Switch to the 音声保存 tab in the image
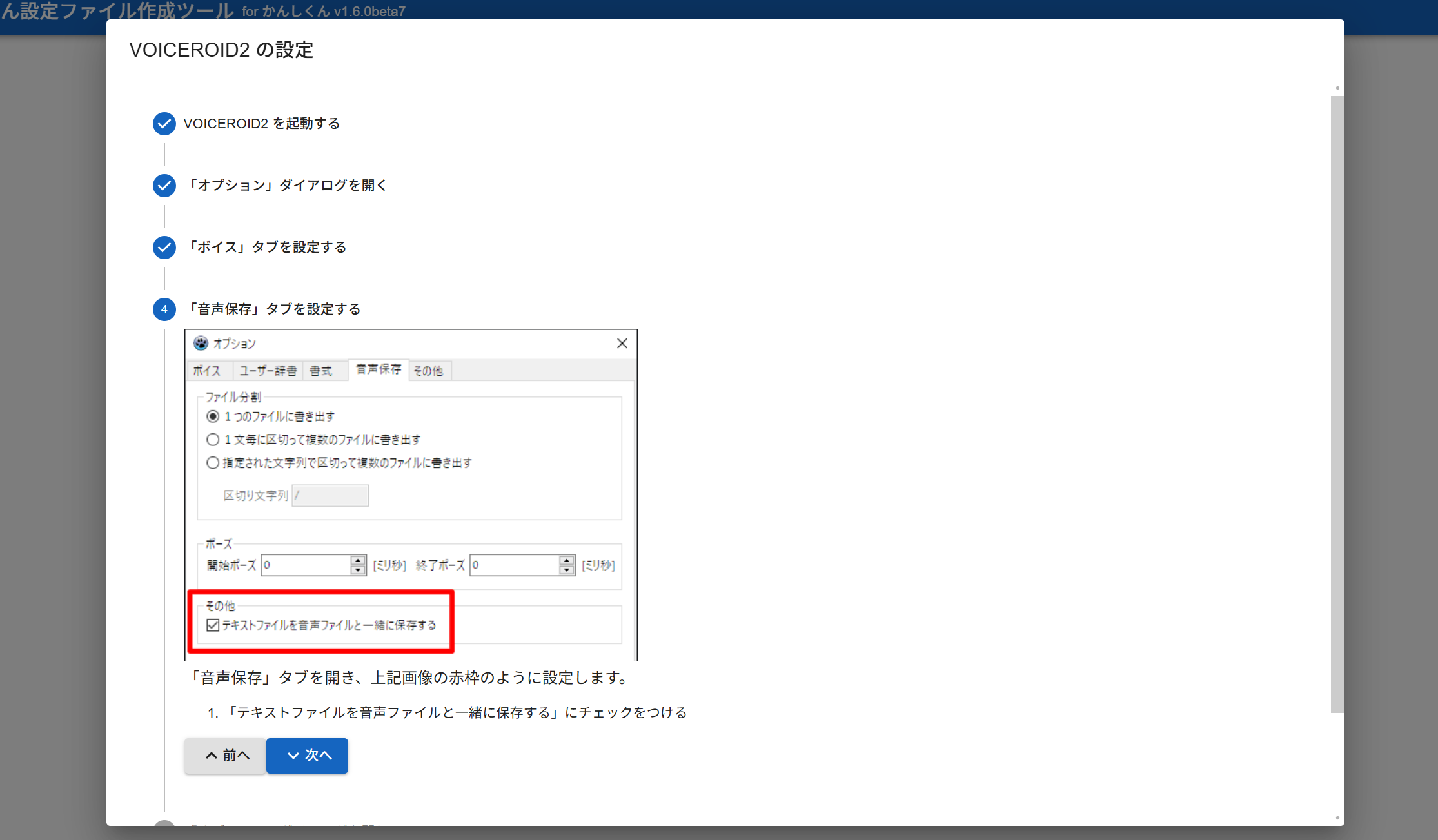Screen dimensions: 1438x840 tap(379, 369)
